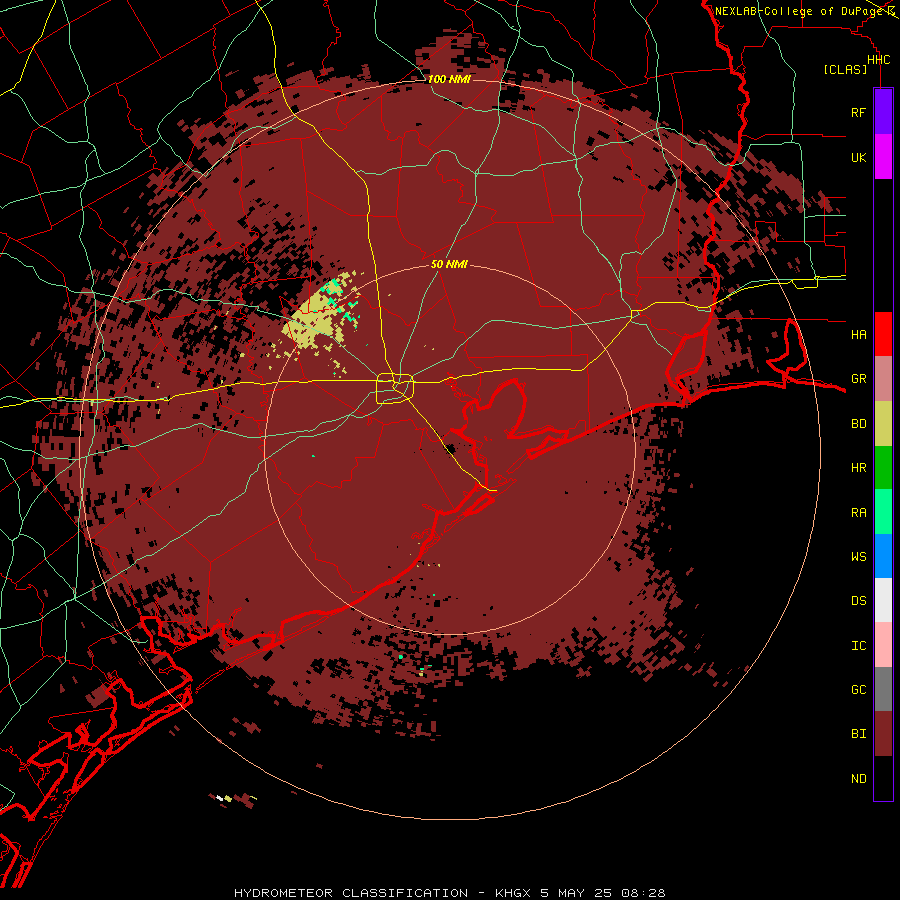Click the HR legend label

(858, 468)
